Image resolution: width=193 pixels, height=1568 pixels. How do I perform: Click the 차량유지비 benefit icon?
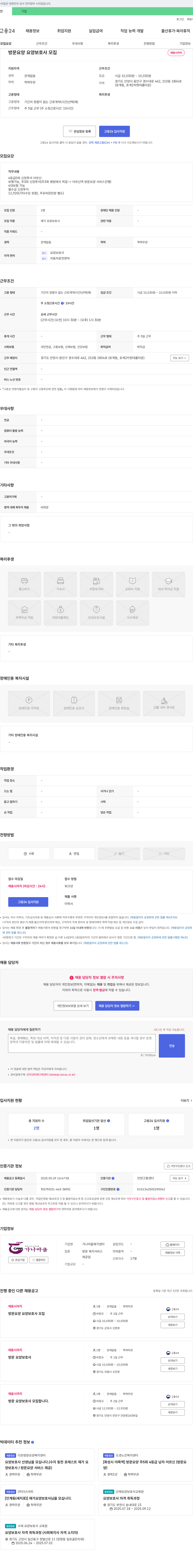96,584
